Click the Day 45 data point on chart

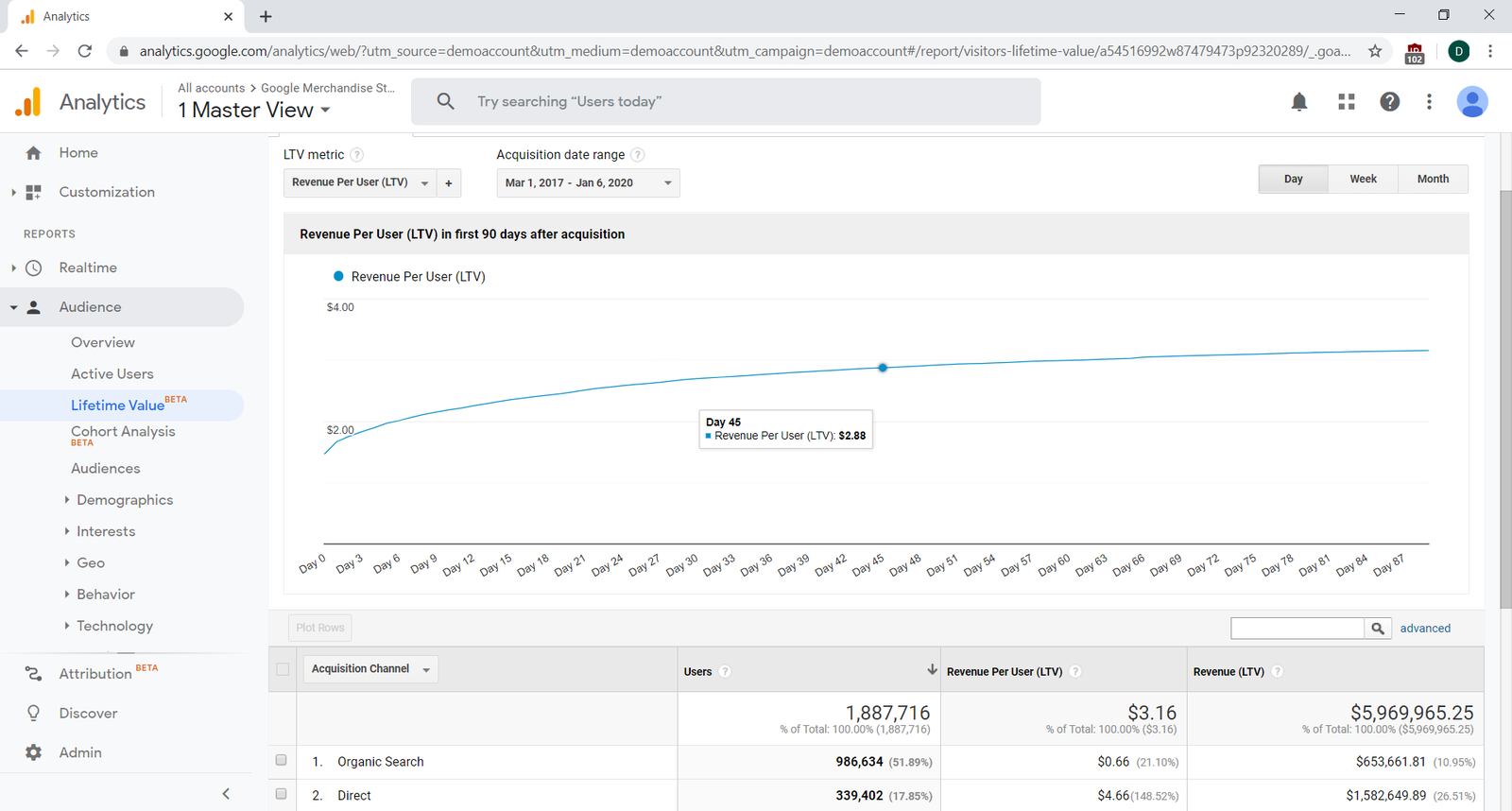click(x=883, y=368)
